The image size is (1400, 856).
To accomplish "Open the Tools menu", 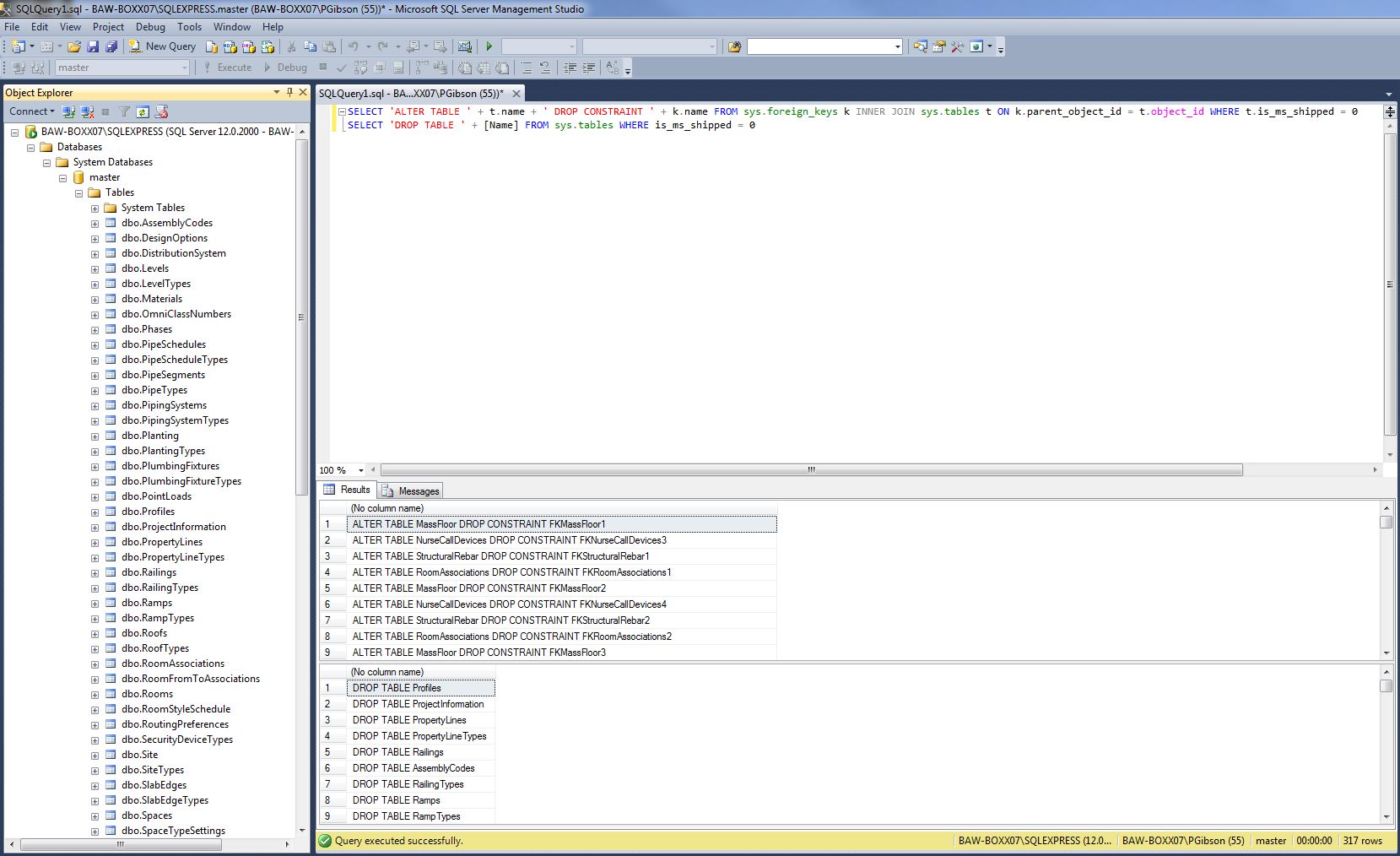I will point(189,26).
